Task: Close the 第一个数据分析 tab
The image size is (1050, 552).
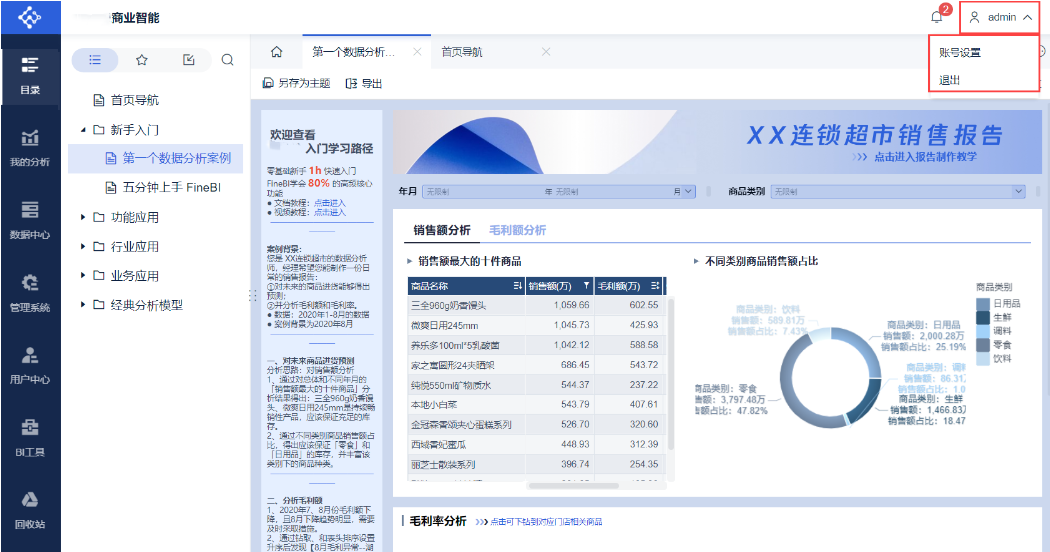Action: click(417, 52)
